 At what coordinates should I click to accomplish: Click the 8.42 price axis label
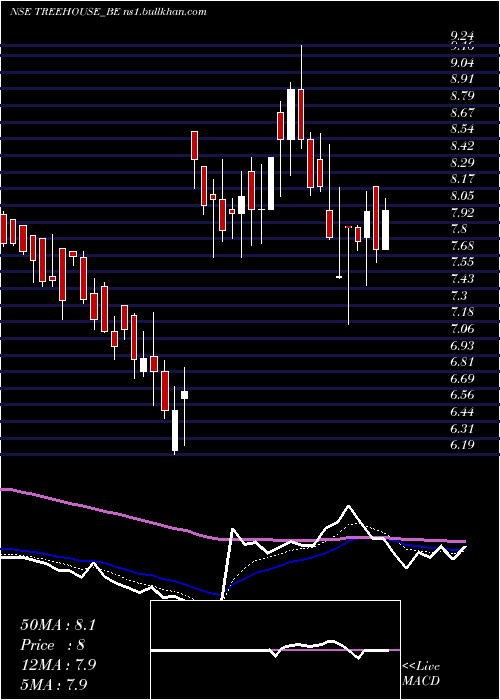pyautogui.click(x=462, y=146)
